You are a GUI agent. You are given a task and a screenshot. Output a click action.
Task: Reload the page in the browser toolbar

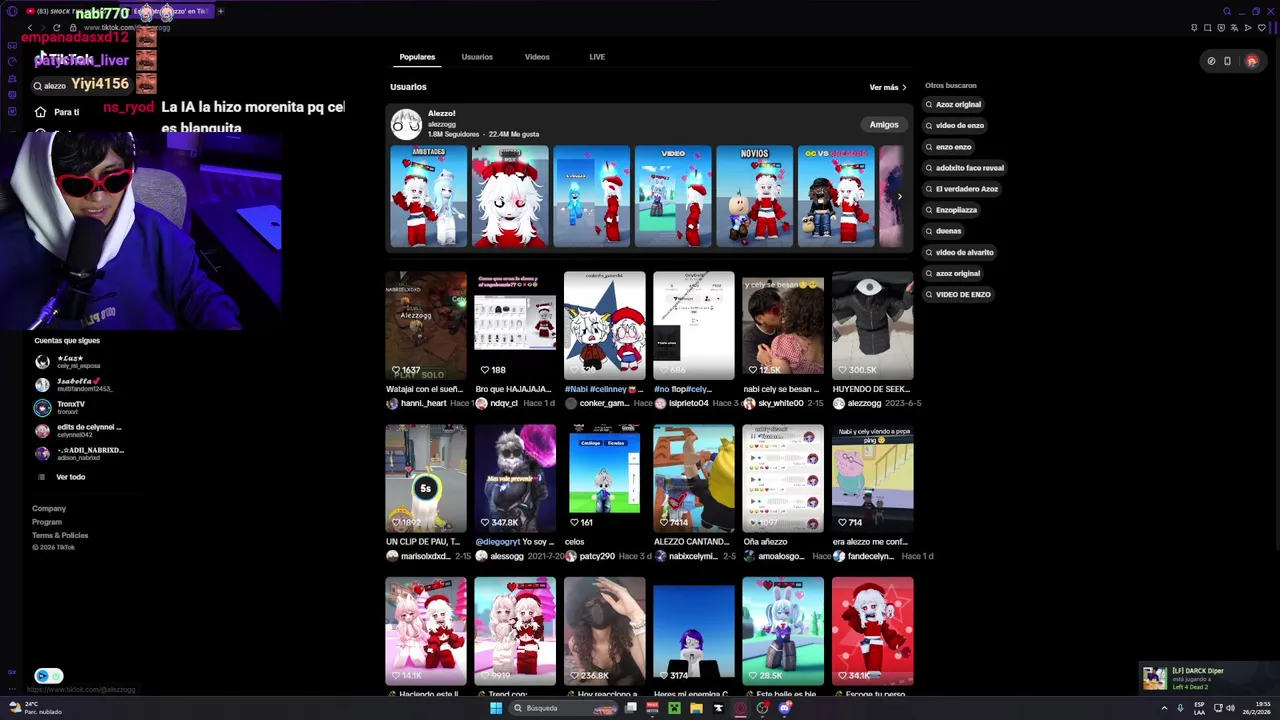pos(56,28)
